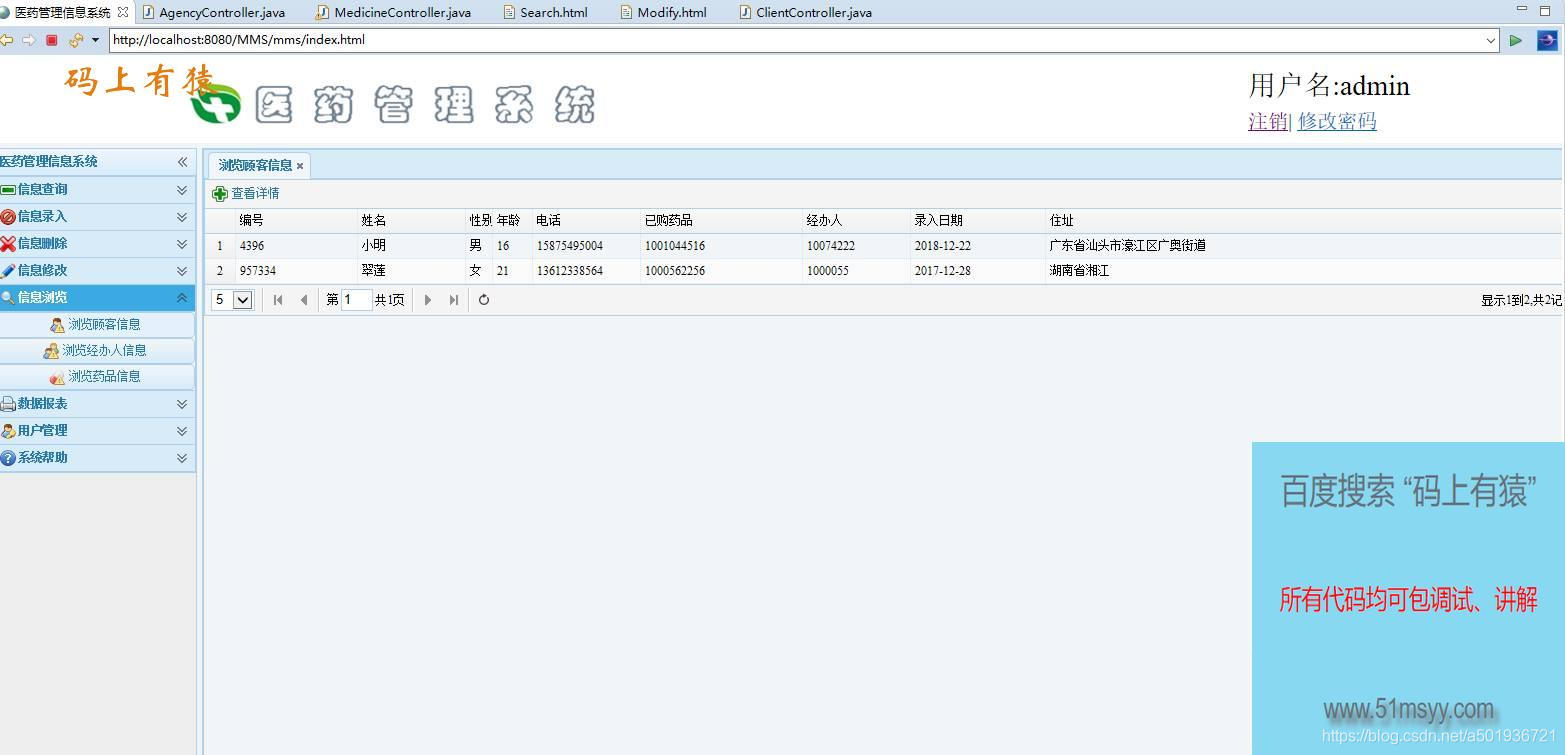Click the browser forward arrow icon

point(28,40)
